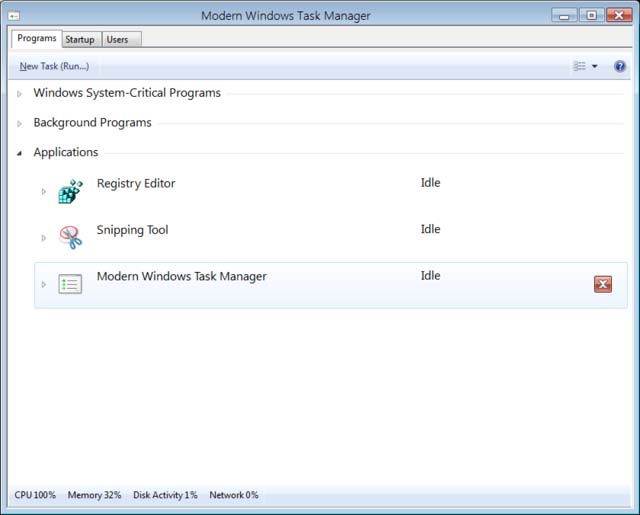Switch to the Startup tab
The width and height of the screenshot is (640, 515).
[80, 39]
